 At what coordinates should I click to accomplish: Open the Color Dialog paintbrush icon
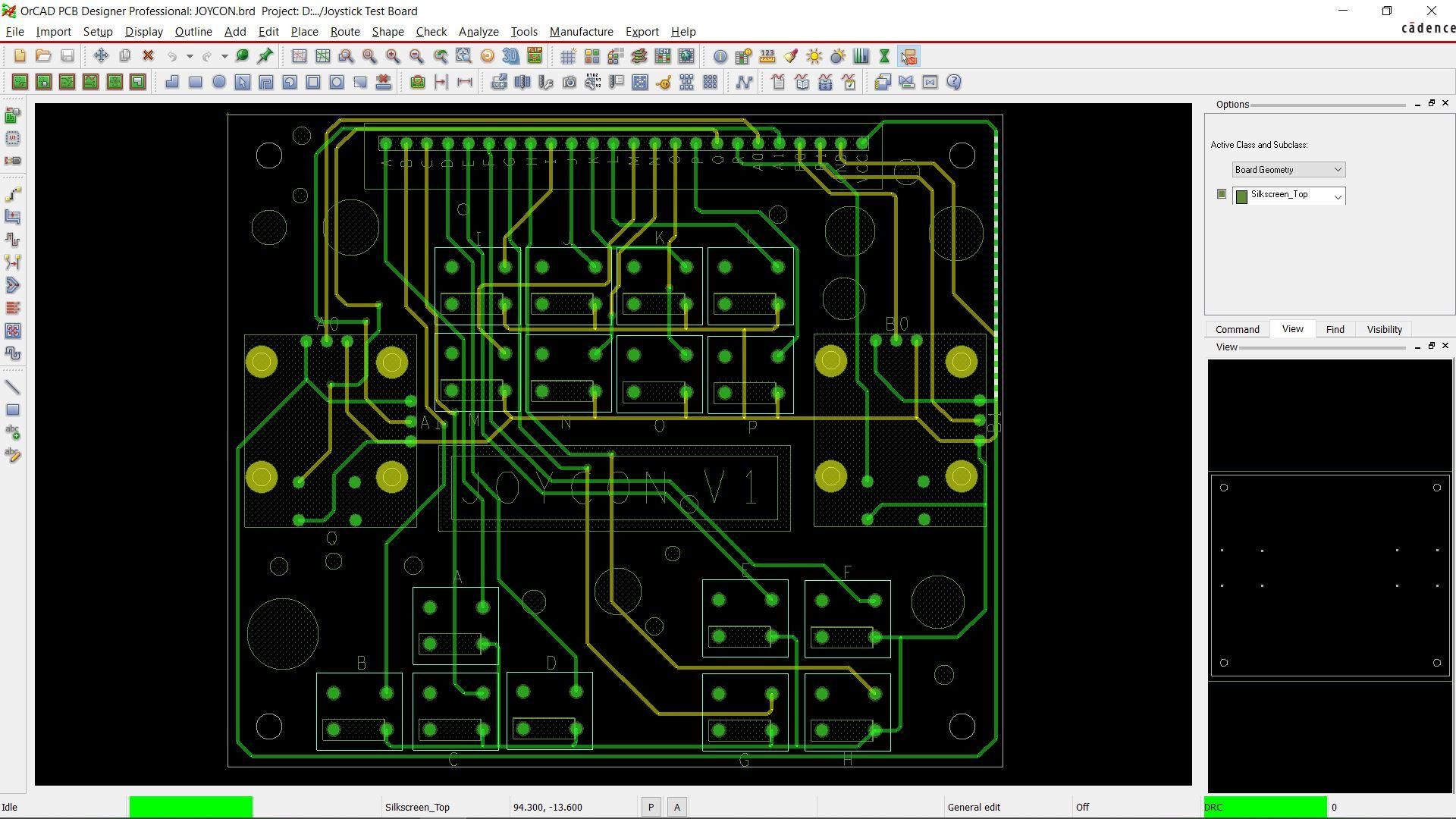(790, 56)
